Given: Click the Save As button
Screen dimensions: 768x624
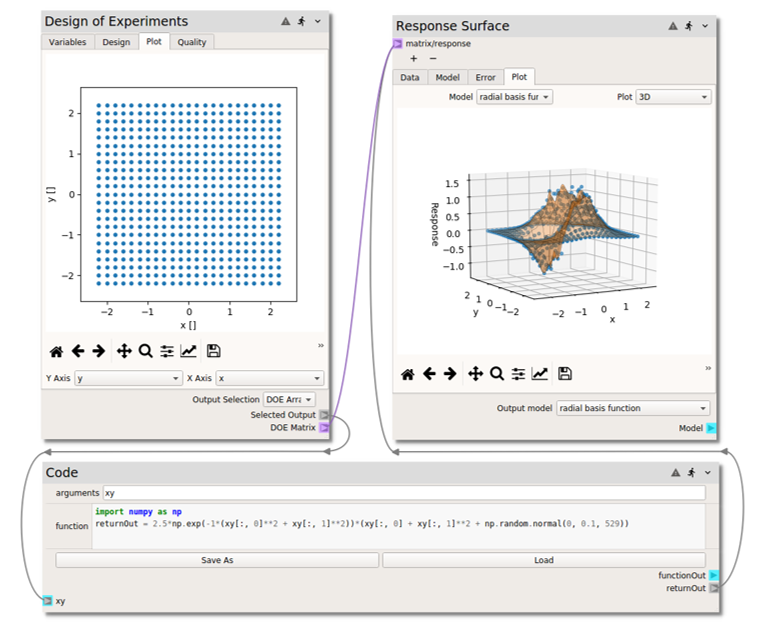Looking at the screenshot, I should pos(217,560).
